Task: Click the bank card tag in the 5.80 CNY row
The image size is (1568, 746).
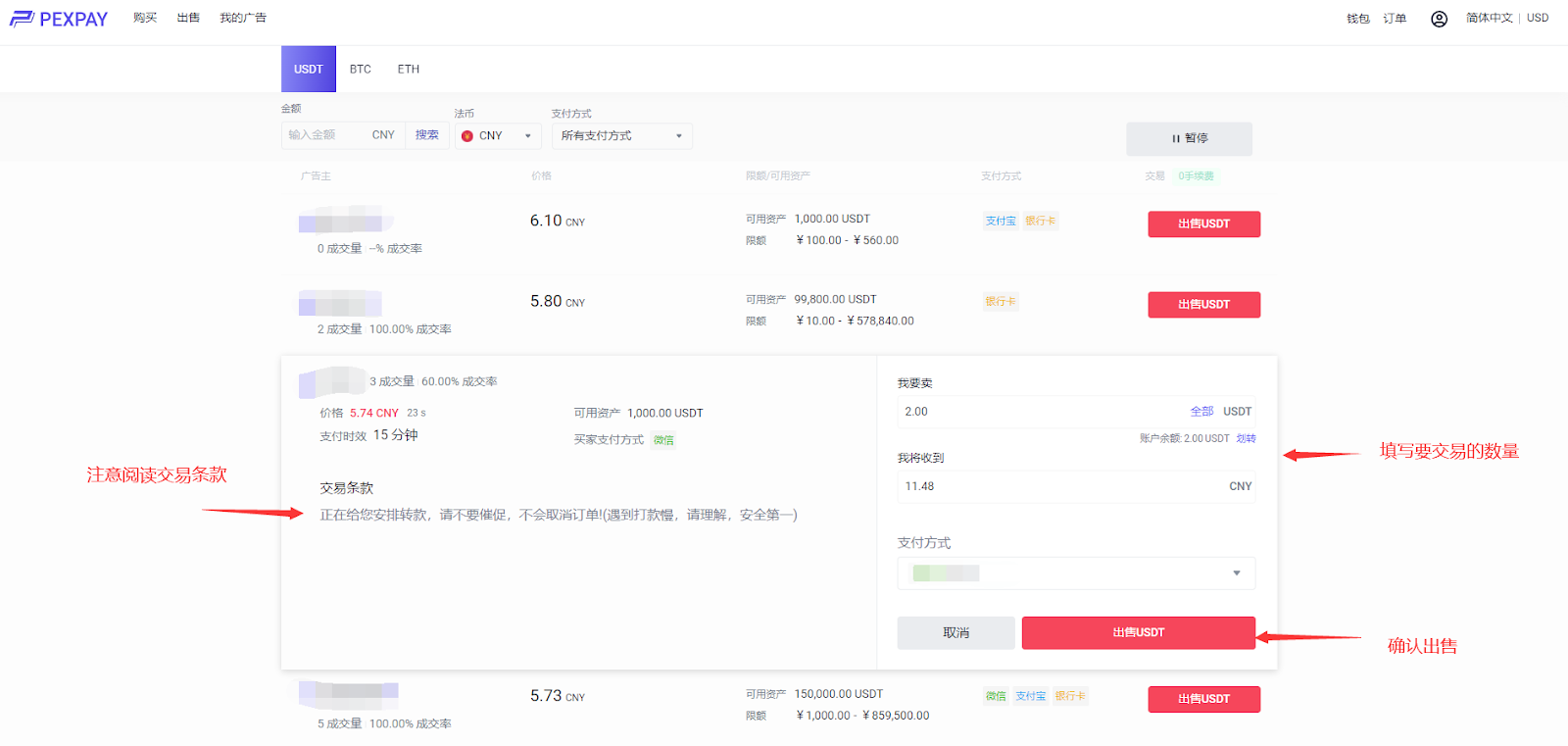Action: 1001,302
